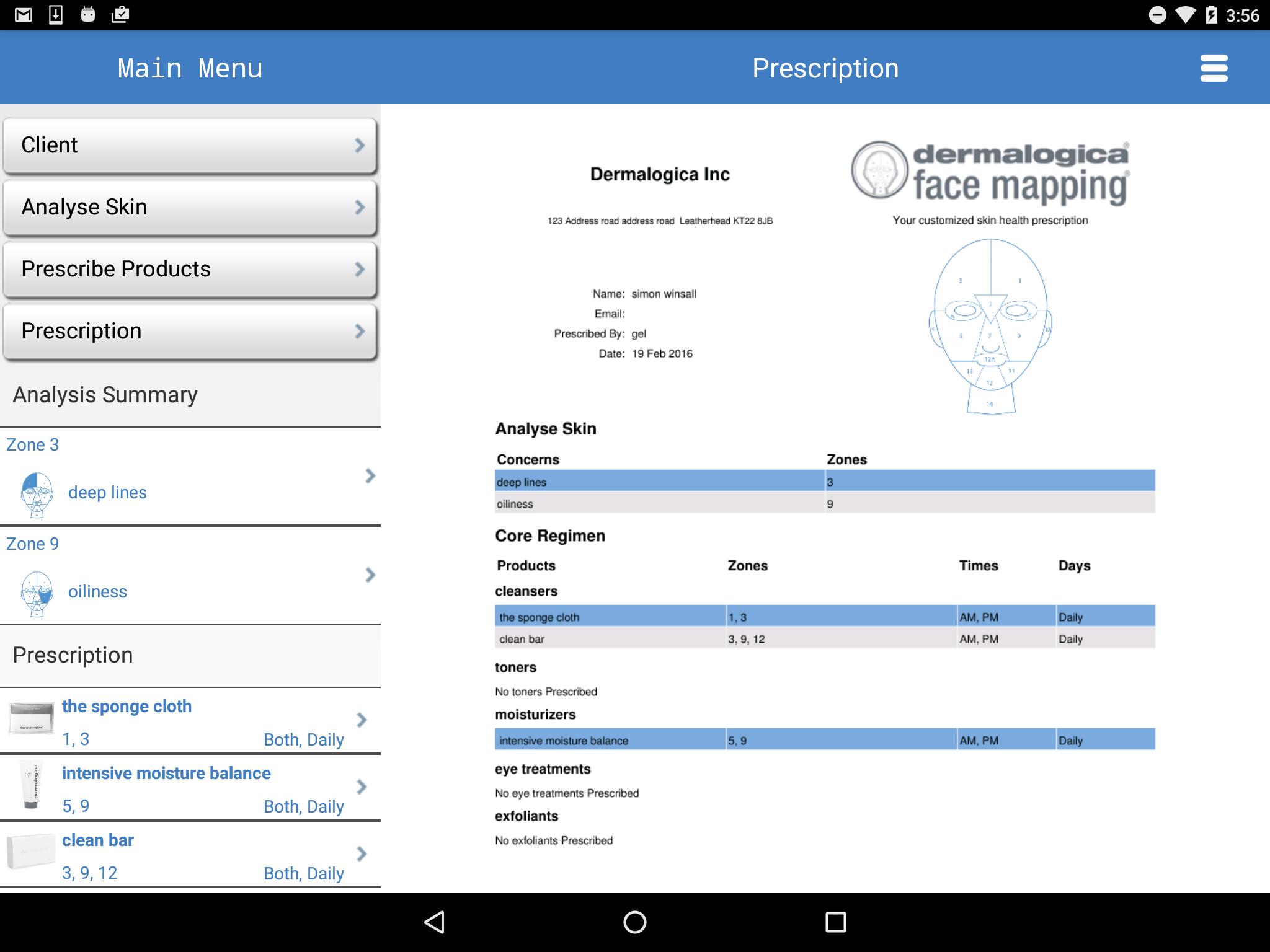
Task: Tap the dermalogica face mapping logo
Action: tap(990, 172)
